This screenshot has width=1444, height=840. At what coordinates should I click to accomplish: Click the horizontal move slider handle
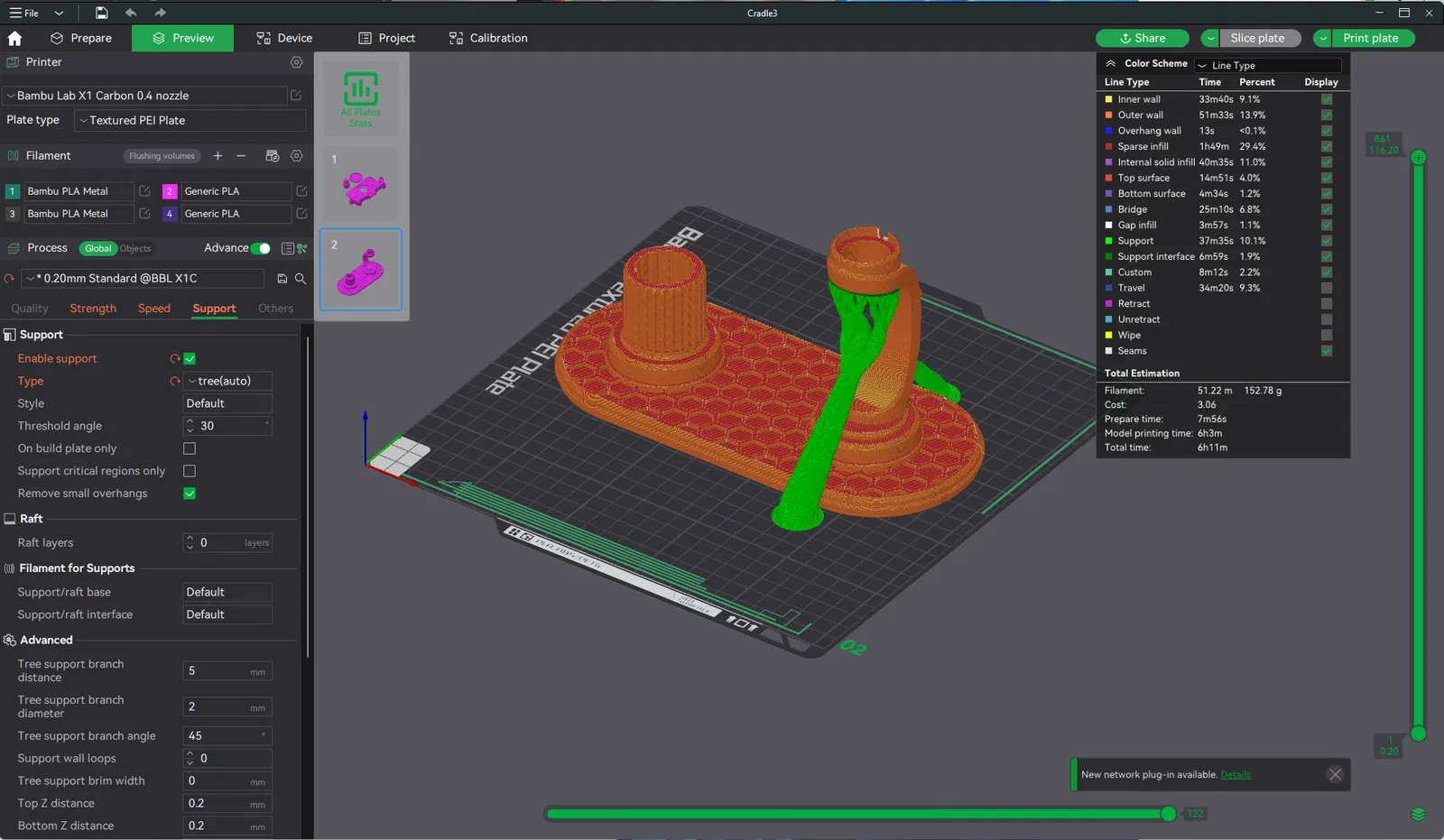[1169, 814]
